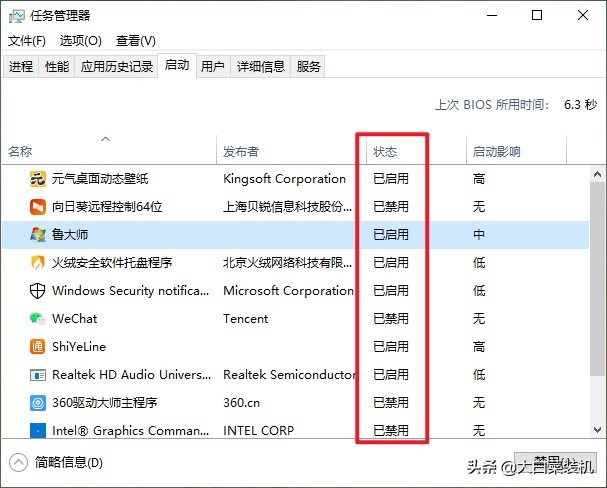Click the 6.3 秒 BIOS time value

580,104
